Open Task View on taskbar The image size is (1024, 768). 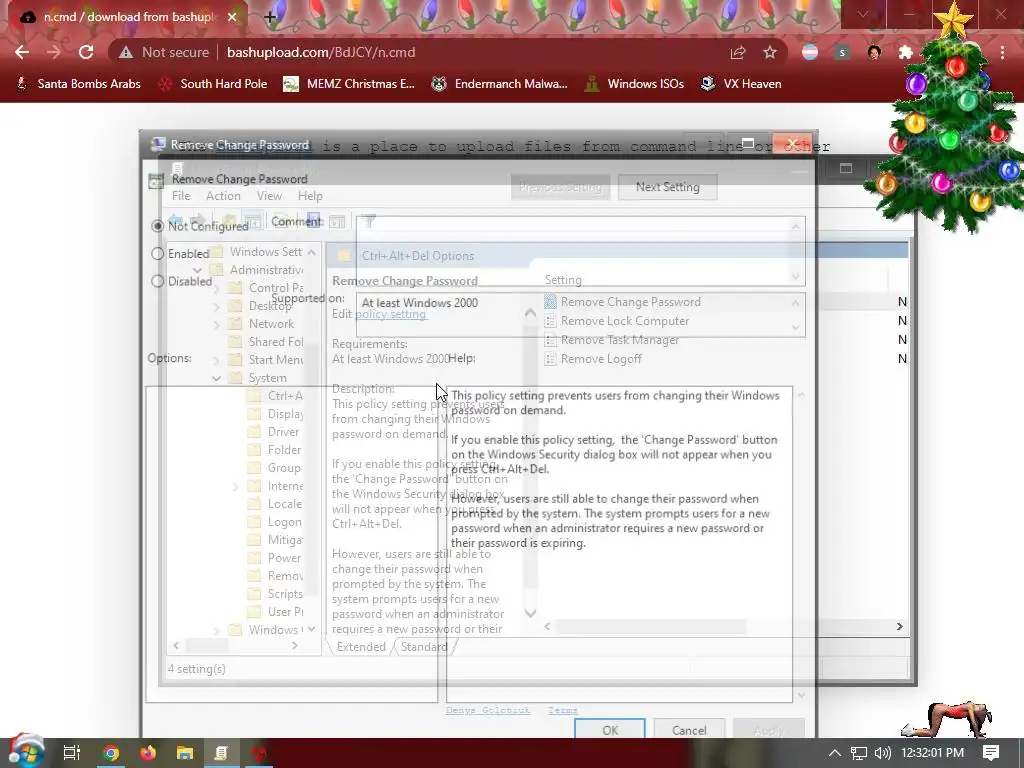(x=72, y=753)
